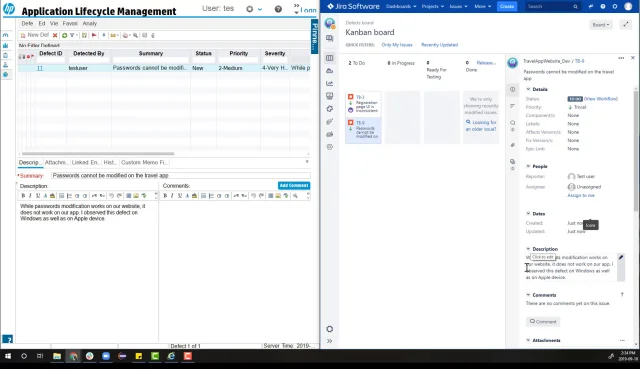
Task: Switch to the Linked Entities tab
Action: click(85, 162)
